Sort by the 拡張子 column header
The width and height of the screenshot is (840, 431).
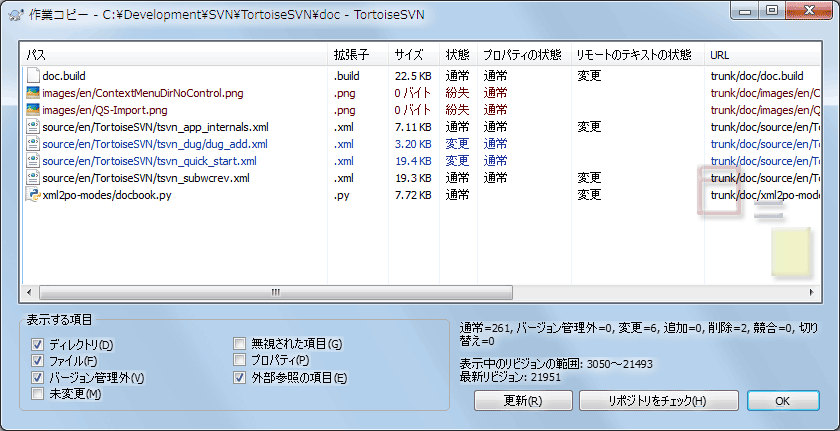point(358,55)
